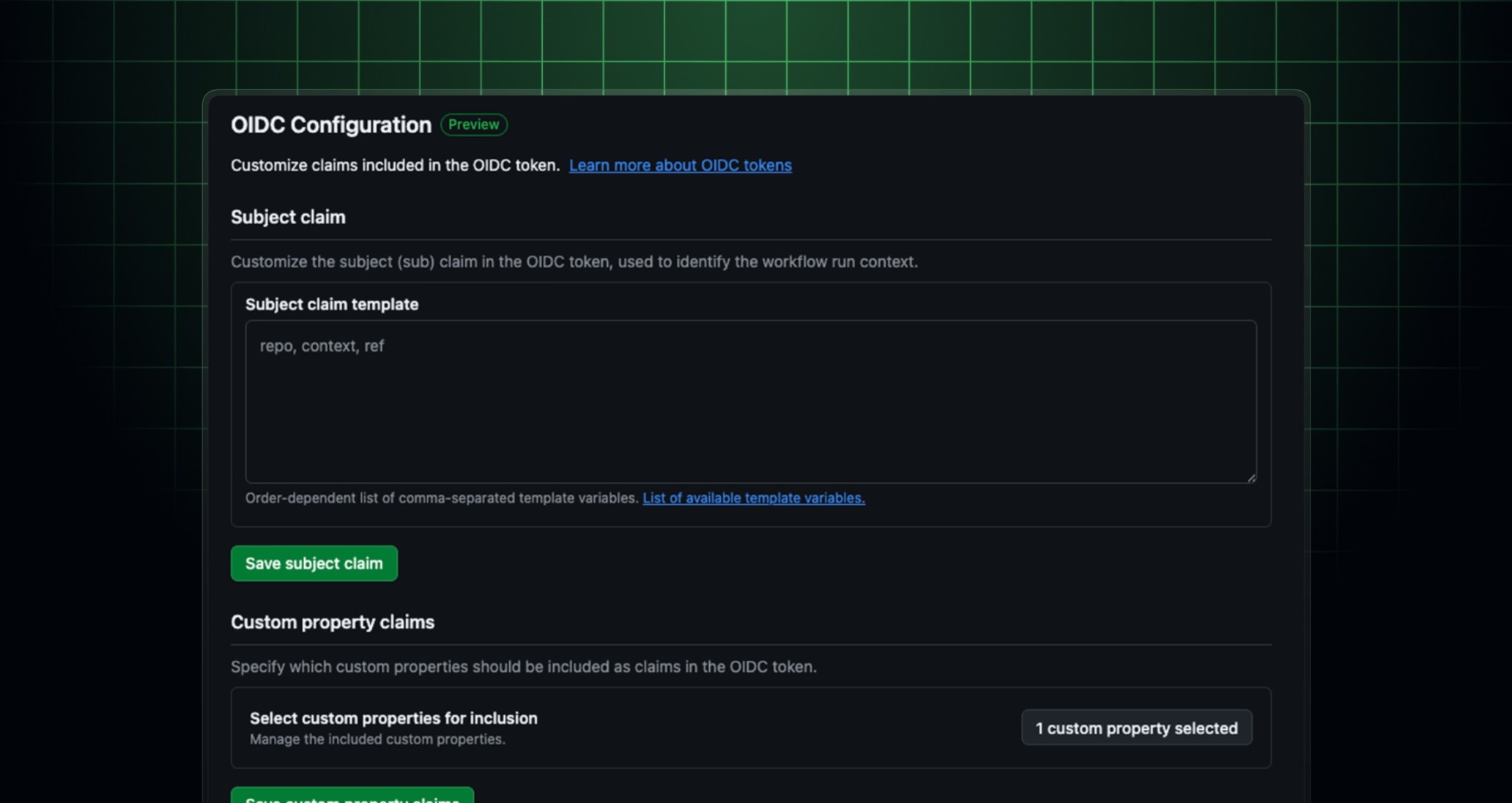The width and height of the screenshot is (1512, 803).
Task: Open the Learn more about OIDC tokens link
Action: pyautogui.click(x=680, y=166)
